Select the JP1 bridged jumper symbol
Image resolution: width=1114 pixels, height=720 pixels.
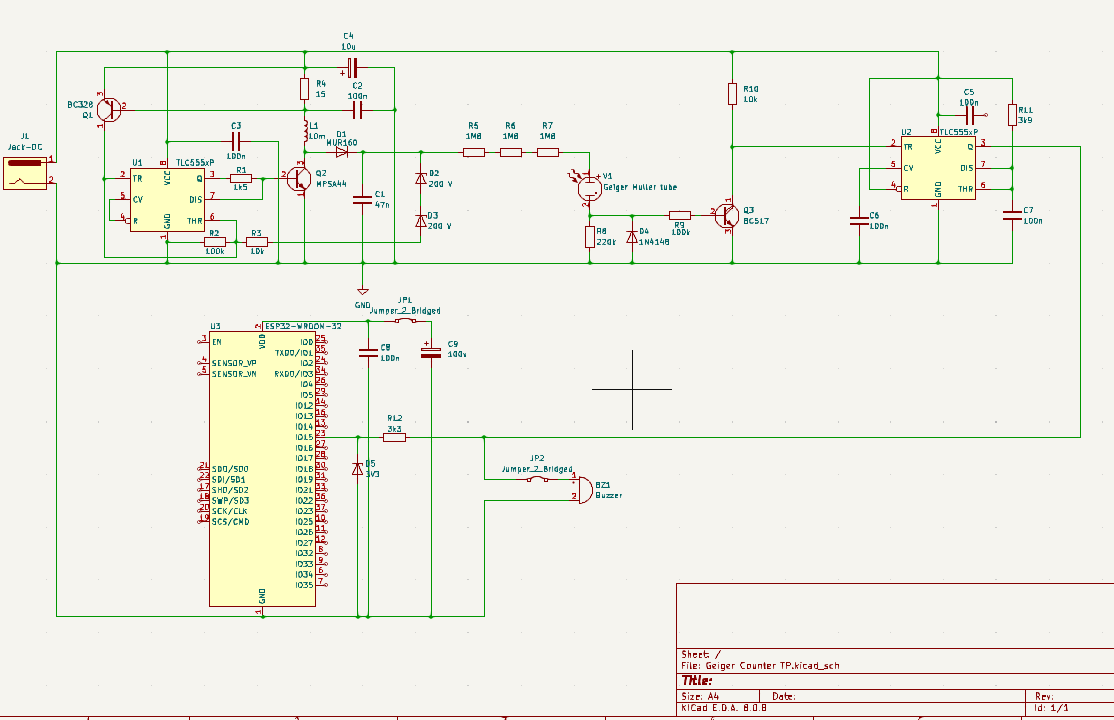(405, 321)
